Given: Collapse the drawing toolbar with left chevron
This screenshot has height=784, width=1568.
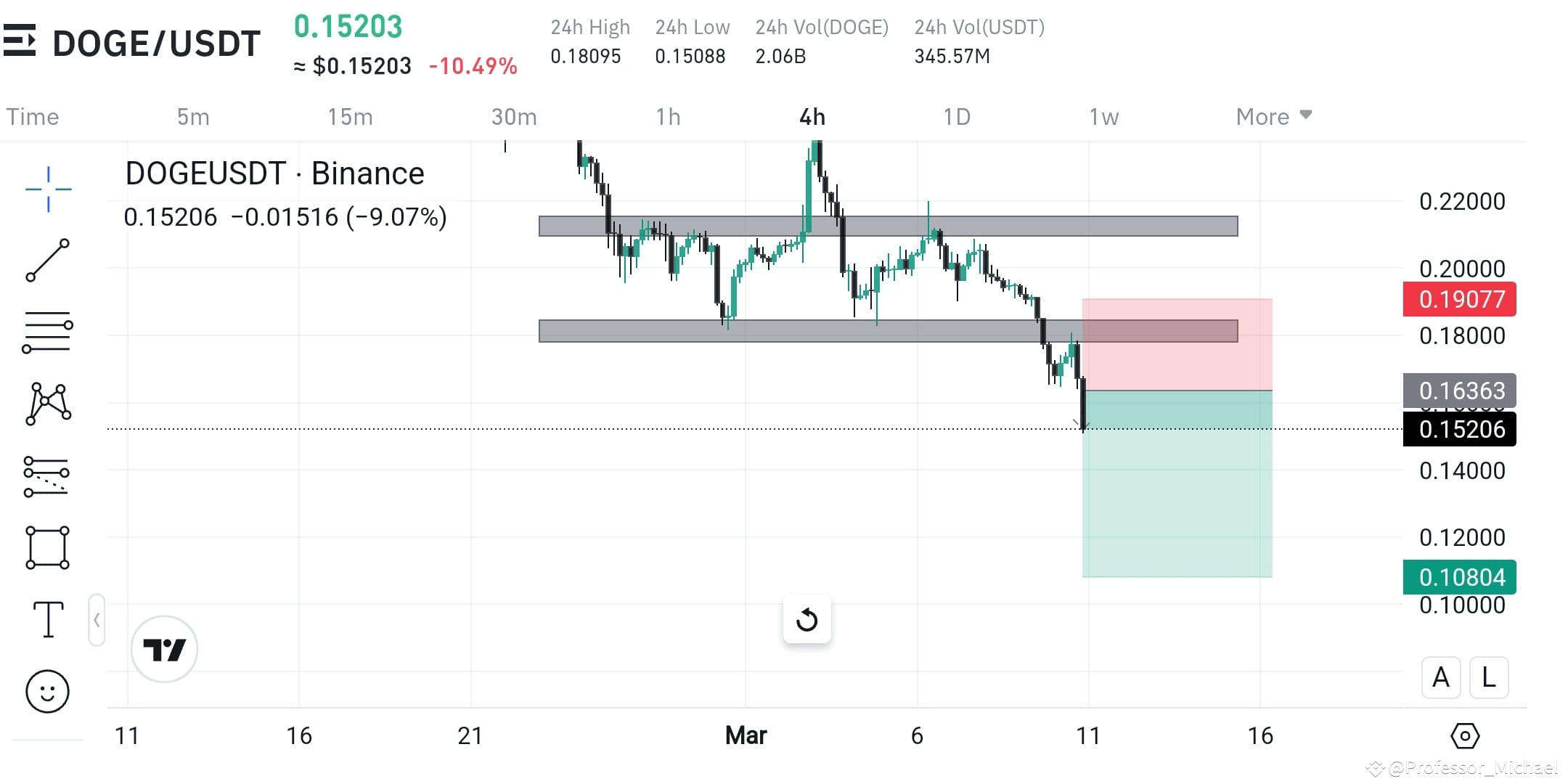Looking at the screenshot, I should (97, 621).
